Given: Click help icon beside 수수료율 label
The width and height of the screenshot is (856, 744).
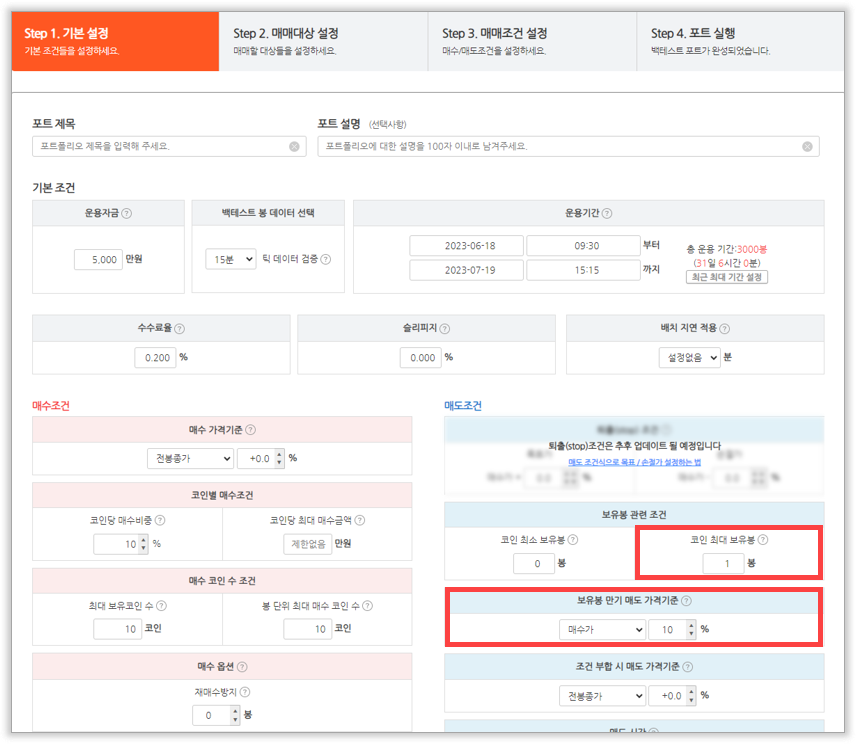Looking at the screenshot, I should click(180, 328).
